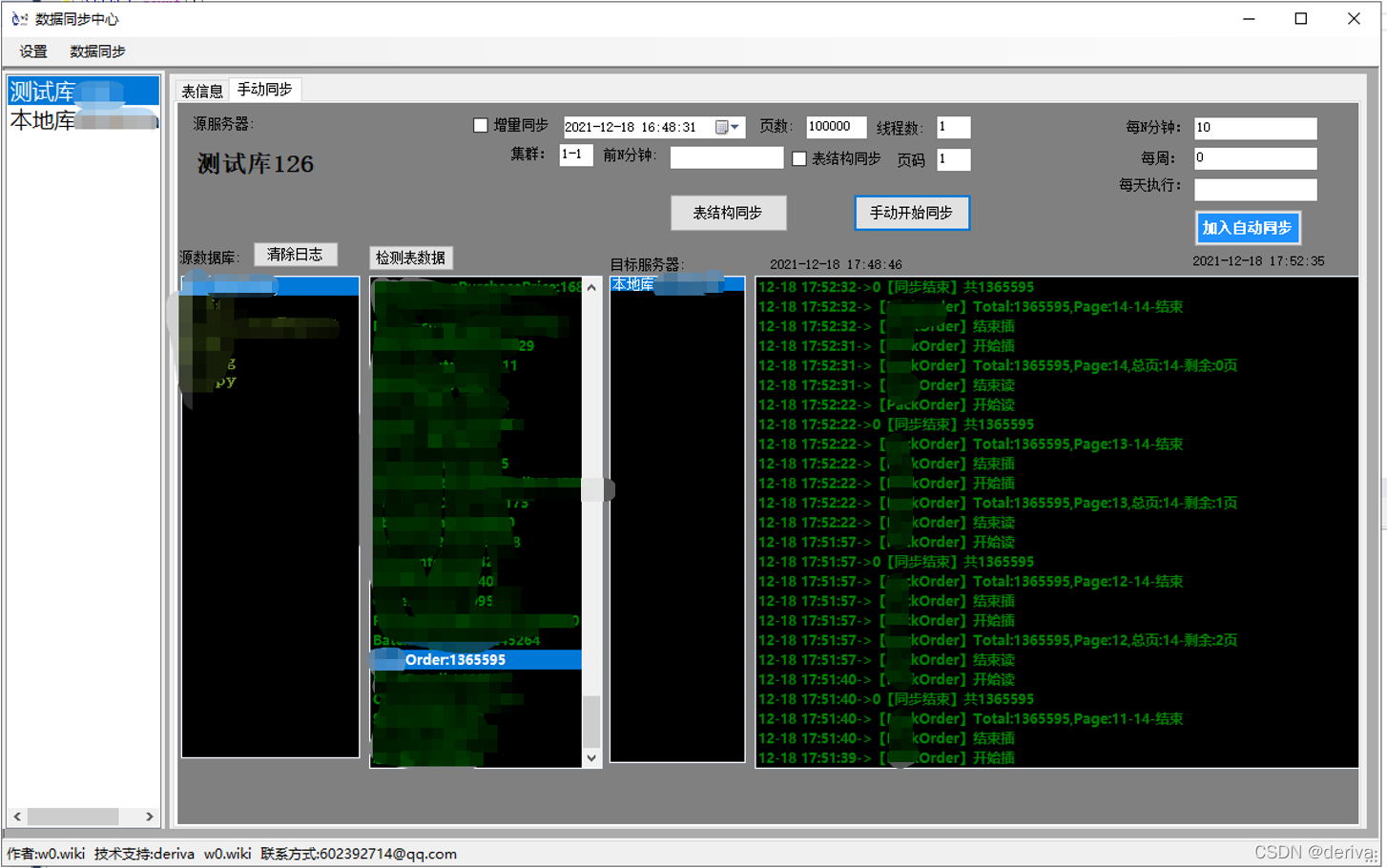Click 技术支持:deriva in the status bar
This screenshot has height=868, width=1387.
pyautogui.click(x=144, y=854)
